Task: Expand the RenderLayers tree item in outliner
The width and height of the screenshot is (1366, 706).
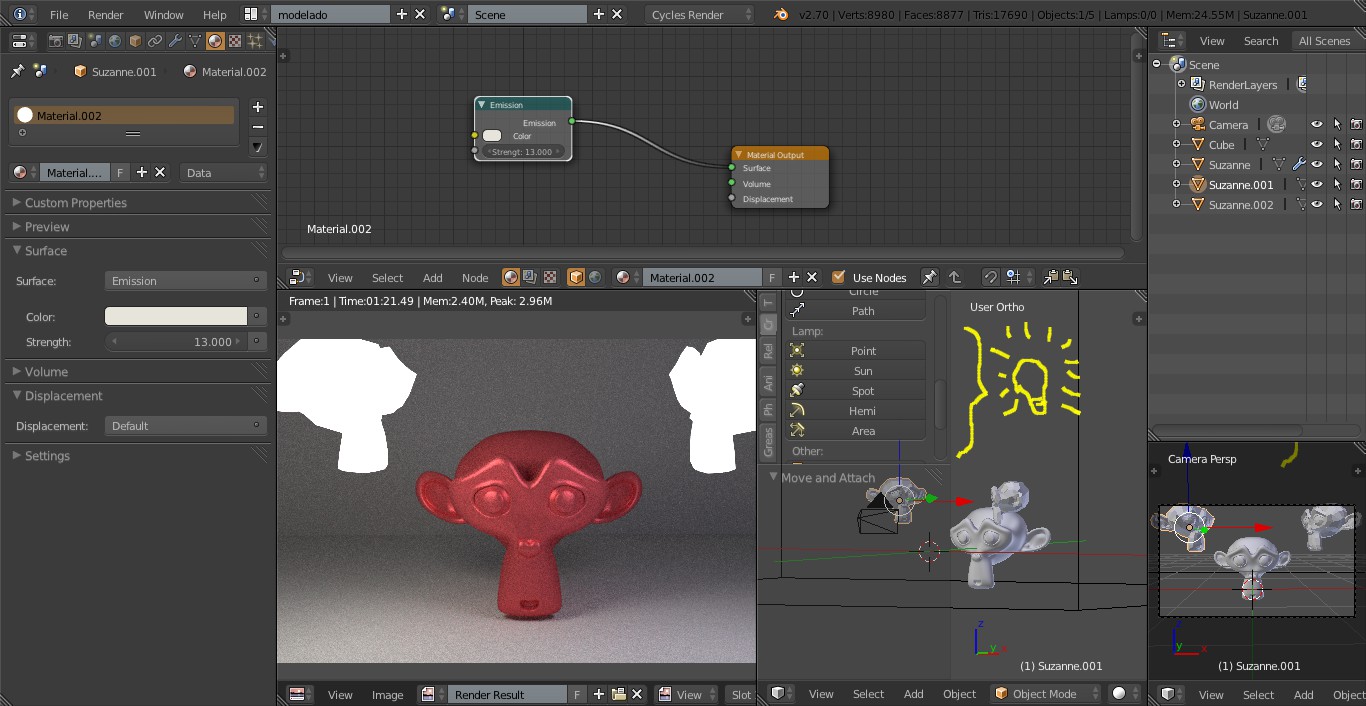Action: (x=1181, y=84)
